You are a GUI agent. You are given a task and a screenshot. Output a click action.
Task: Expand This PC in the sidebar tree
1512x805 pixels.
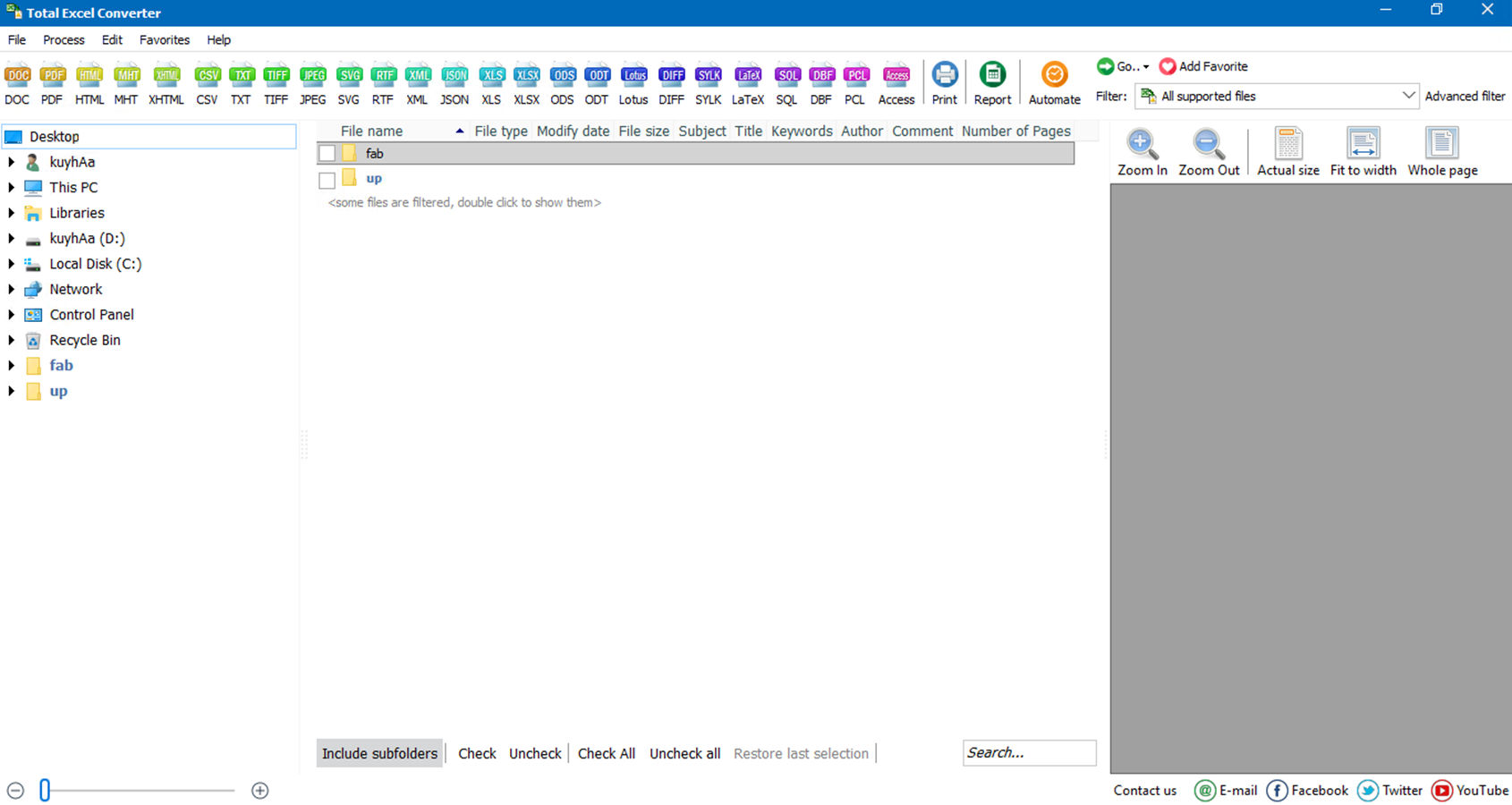[x=11, y=187]
